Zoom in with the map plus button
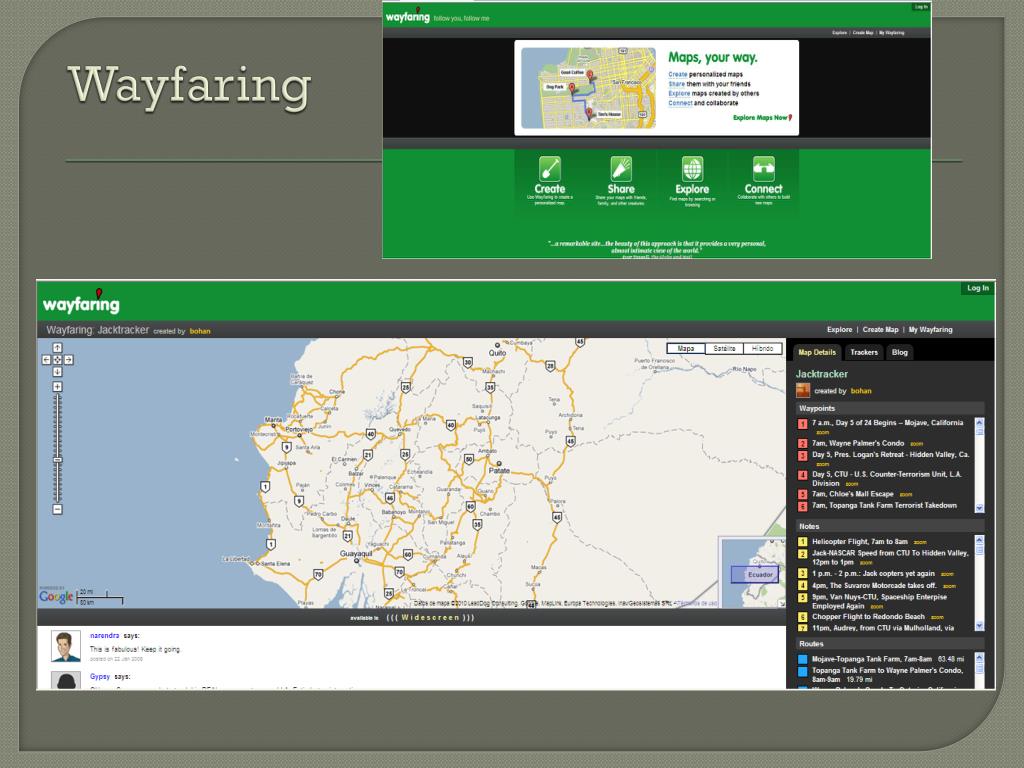1024x768 pixels. [57, 387]
